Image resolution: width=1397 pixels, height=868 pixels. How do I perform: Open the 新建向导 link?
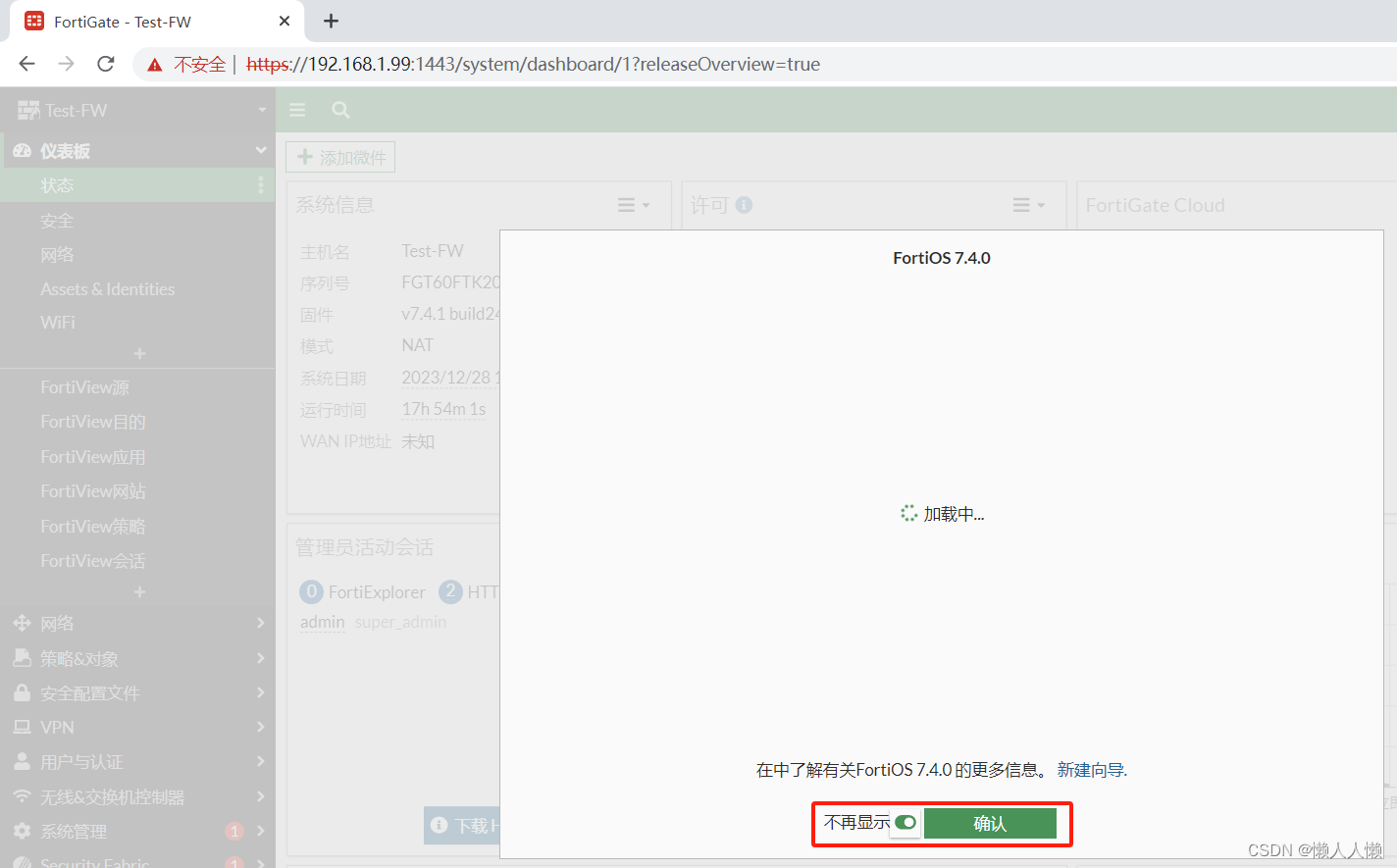coord(1091,770)
